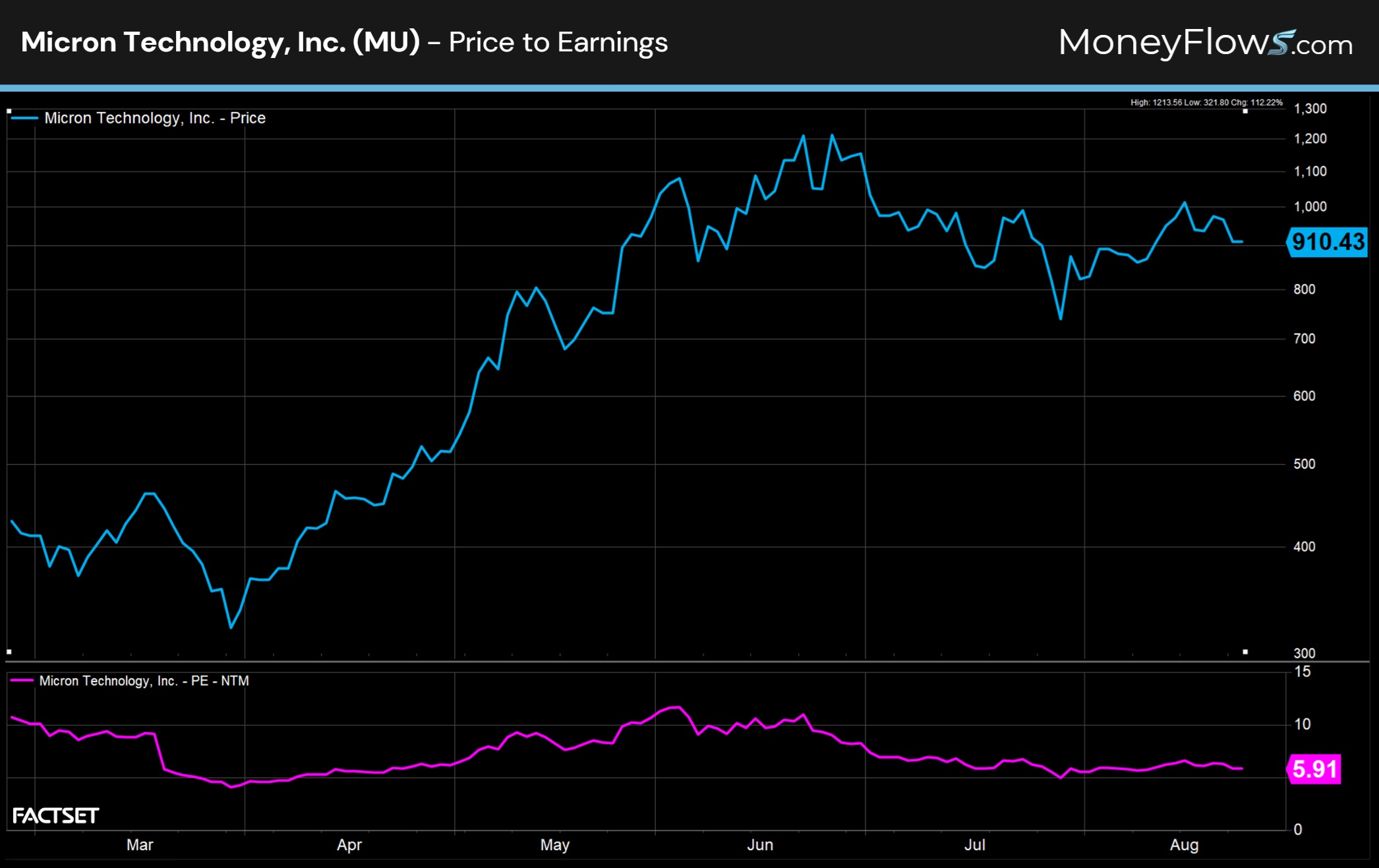Click the 0 label on the PE axis
The height and width of the screenshot is (868, 1379).
[x=1298, y=829]
